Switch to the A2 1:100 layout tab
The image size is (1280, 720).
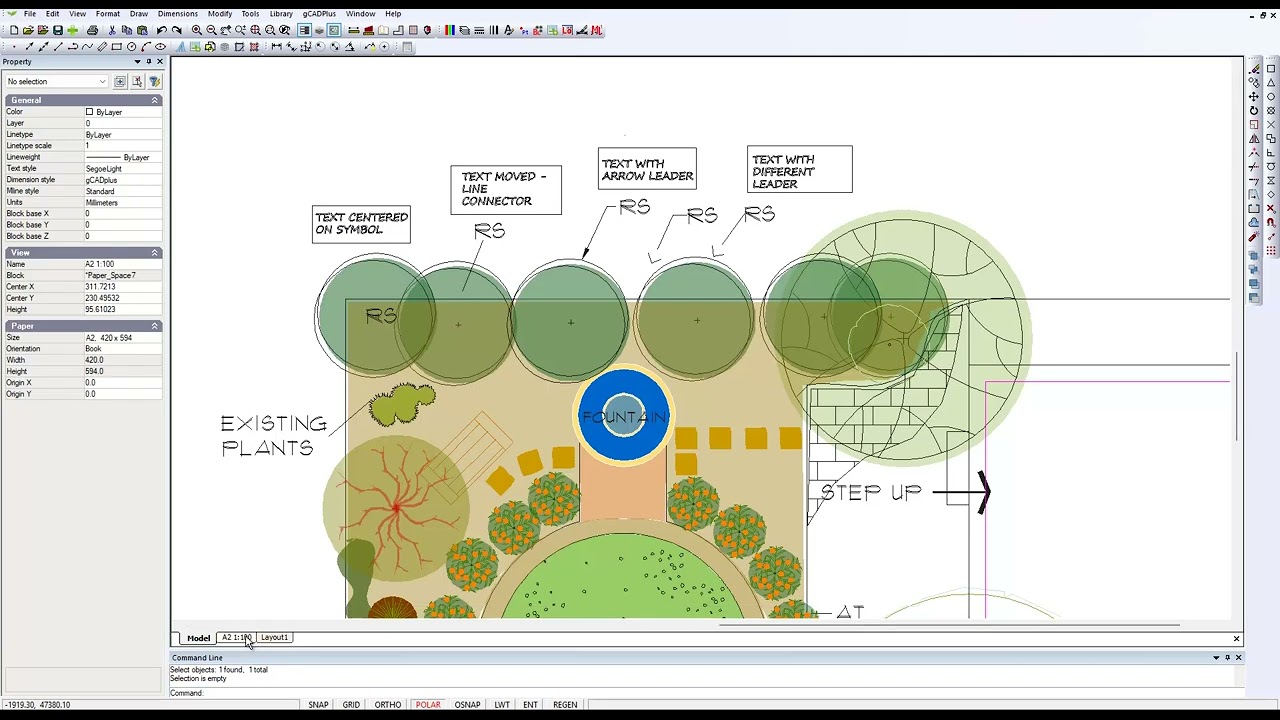(x=237, y=638)
